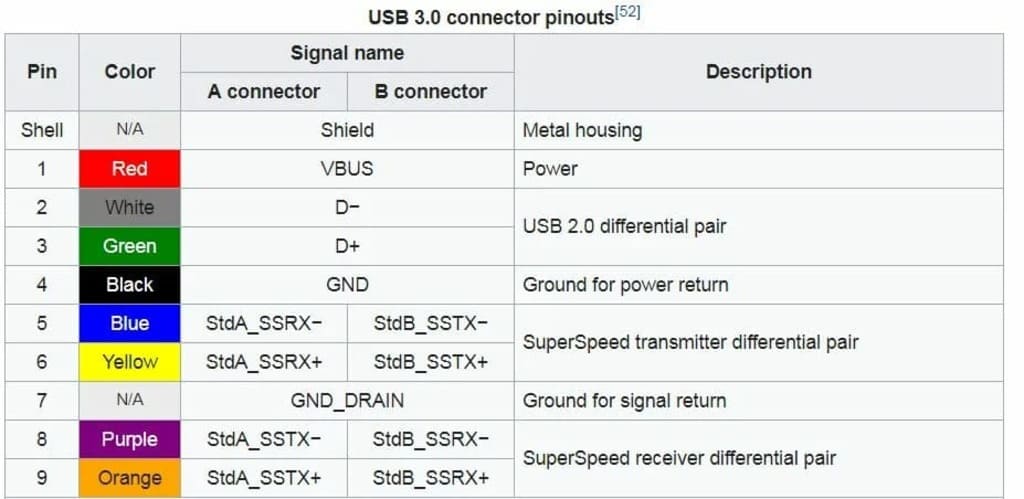1024x499 pixels.
Task: Select the USB 2.0 differential pair description
Action: 625,227
